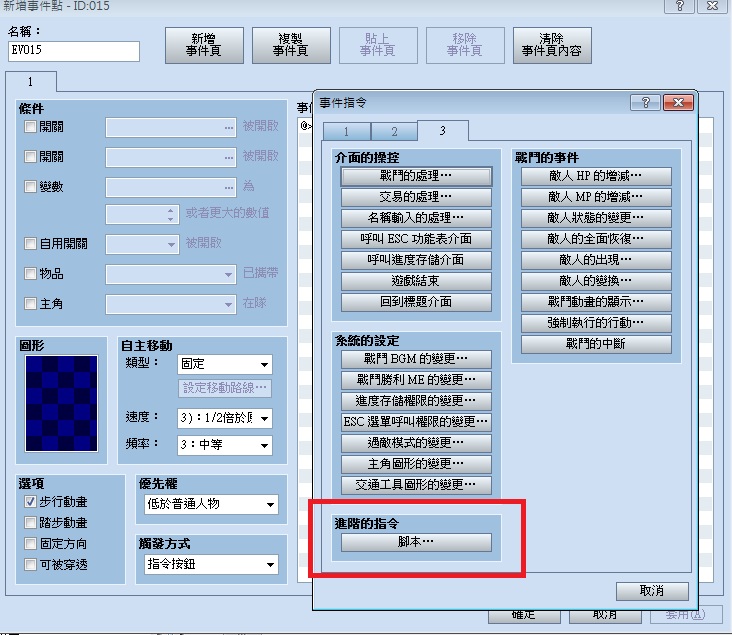Click 取消 in the 事件指令 dialog

pyautogui.click(x=652, y=591)
